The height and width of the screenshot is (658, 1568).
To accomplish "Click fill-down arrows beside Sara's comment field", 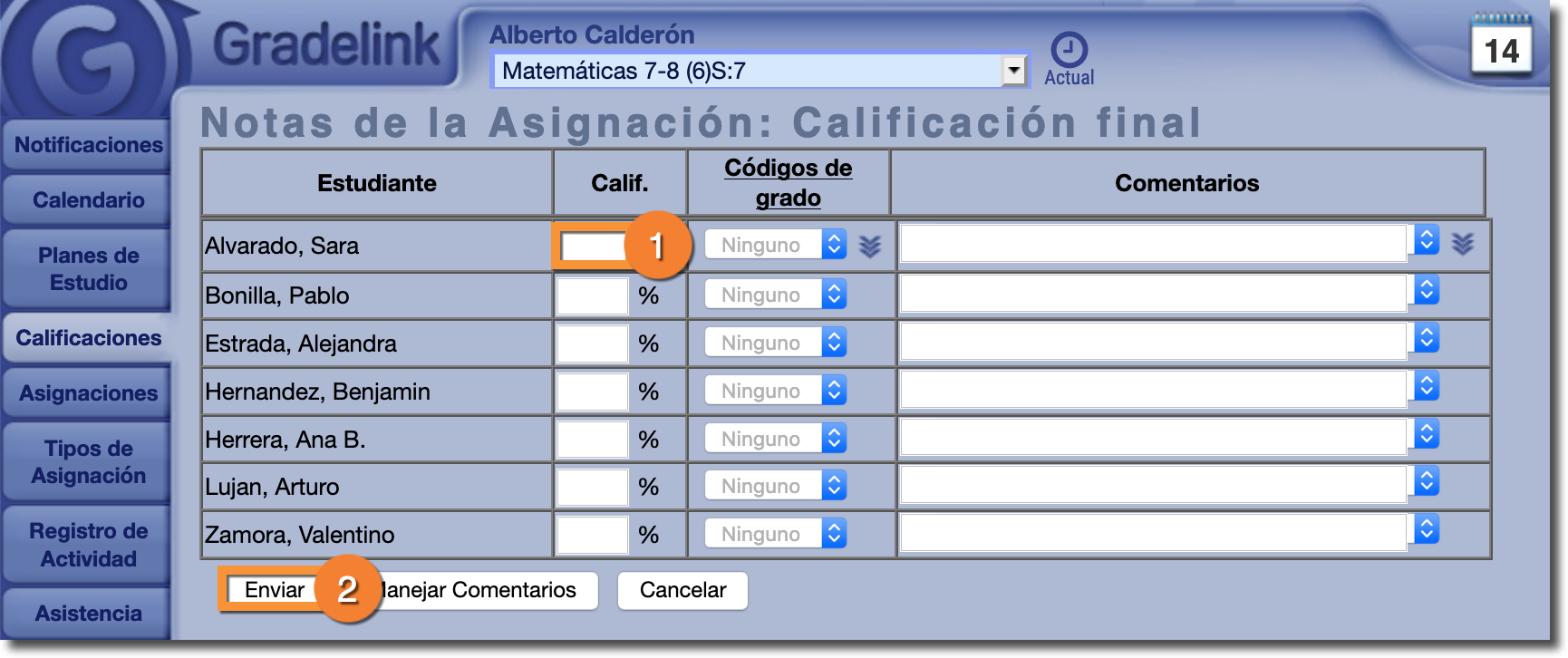I will 1462,243.
